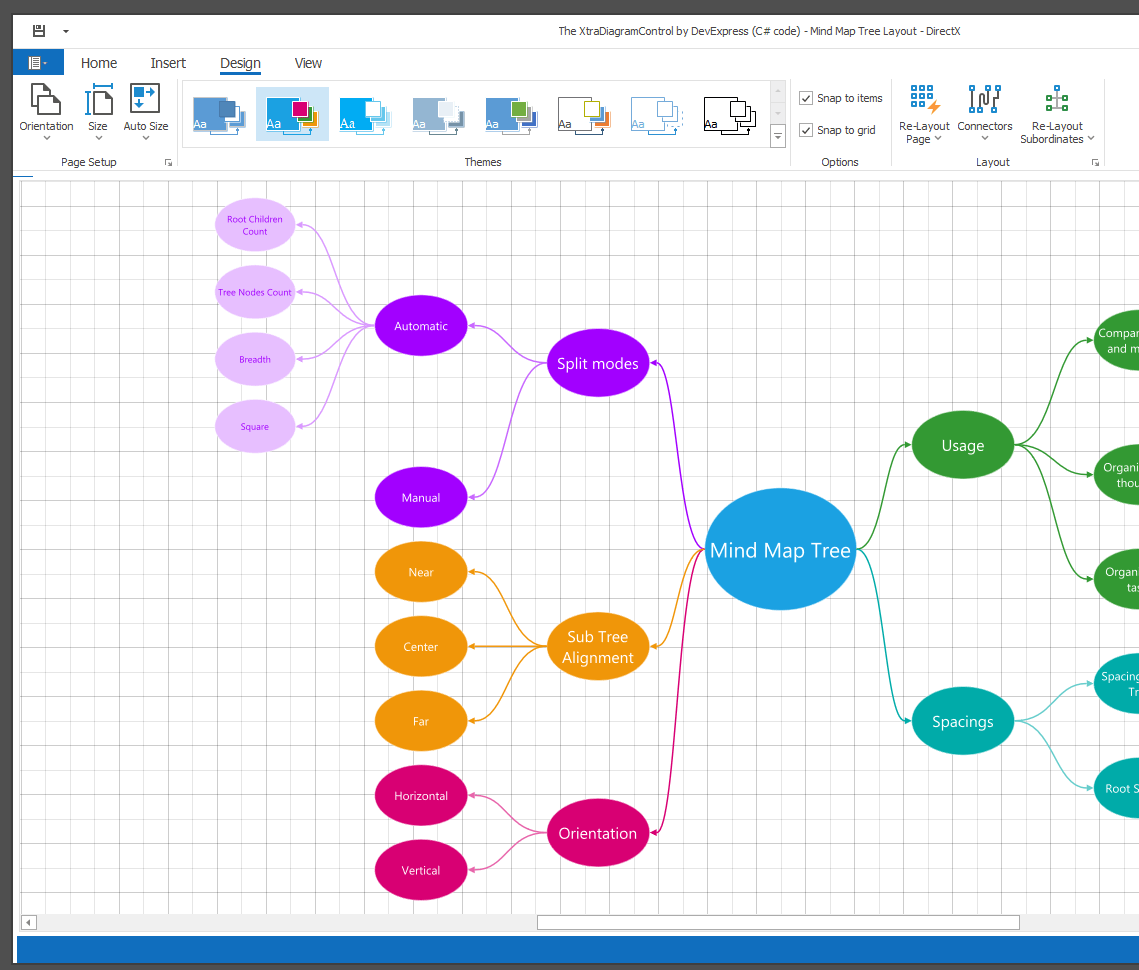This screenshot has width=1139, height=970.
Task: Select the Center node
Action: pos(421,646)
